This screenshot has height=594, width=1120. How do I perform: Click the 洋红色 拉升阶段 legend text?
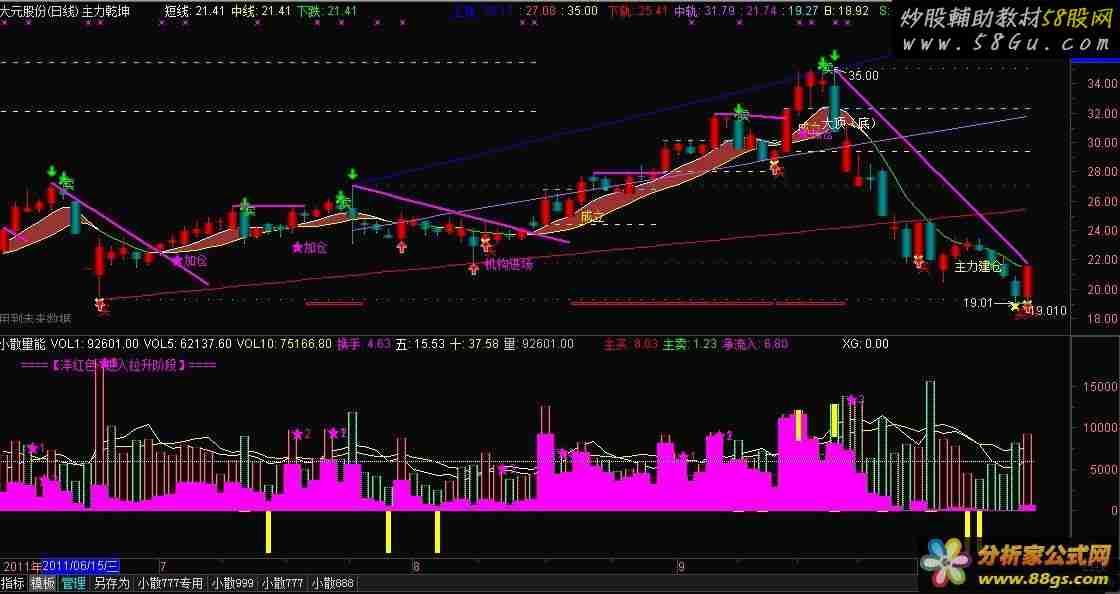[x=118, y=365]
